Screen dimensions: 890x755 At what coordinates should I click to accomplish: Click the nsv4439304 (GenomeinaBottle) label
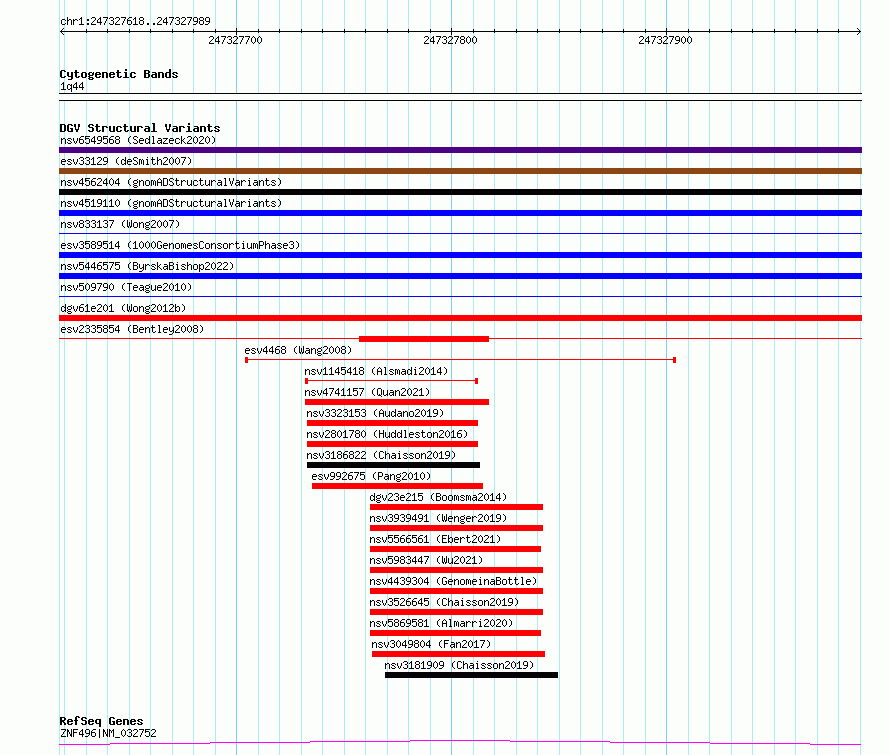(453, 581)
